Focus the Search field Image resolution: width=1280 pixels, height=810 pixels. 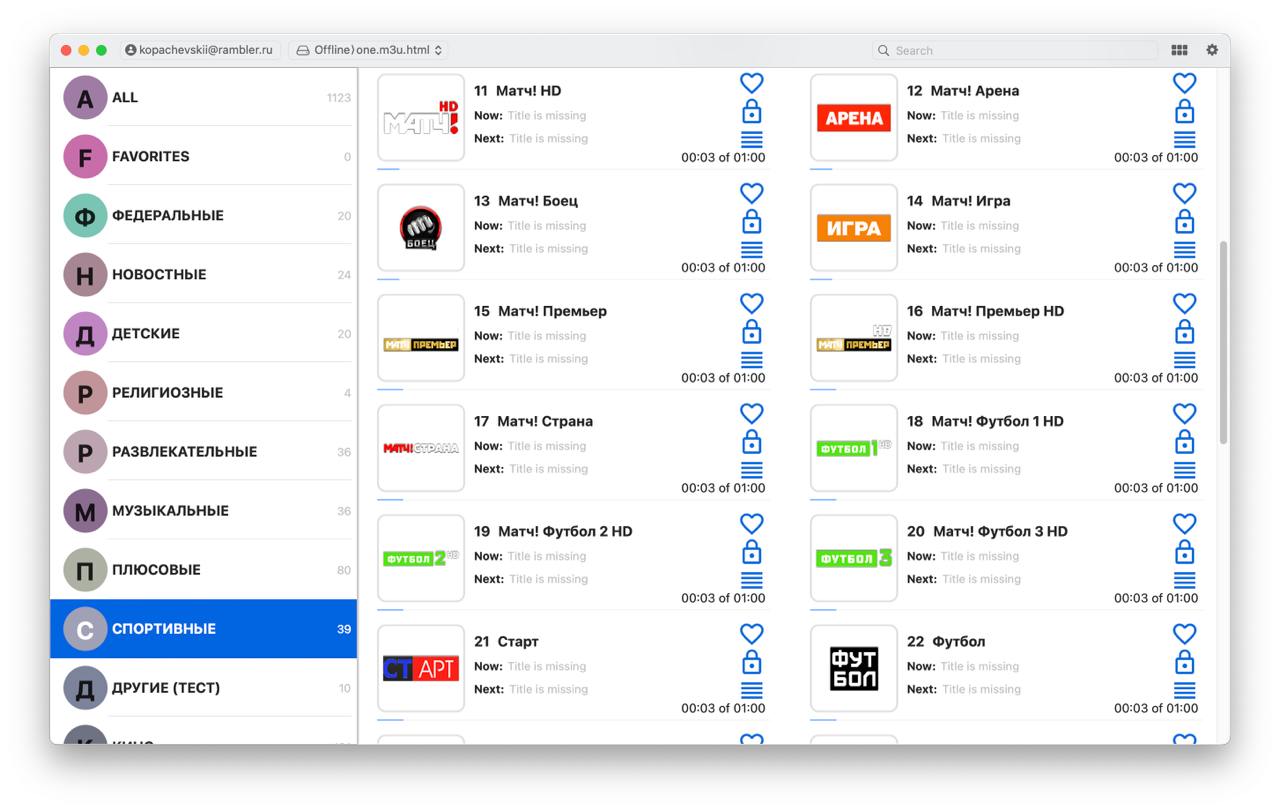click(1015, 50)
